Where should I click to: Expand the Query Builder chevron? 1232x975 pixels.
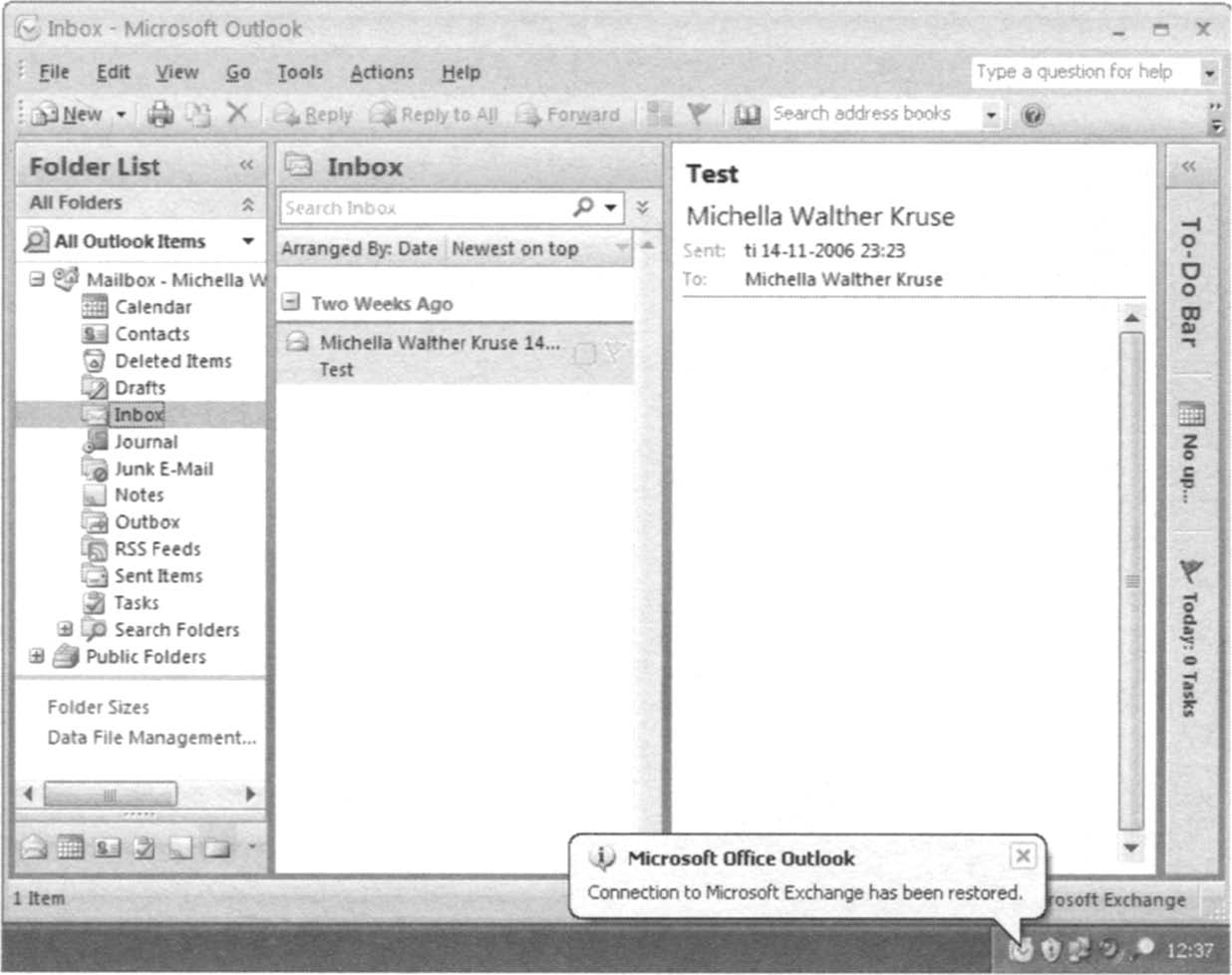[x=643, y=207]
